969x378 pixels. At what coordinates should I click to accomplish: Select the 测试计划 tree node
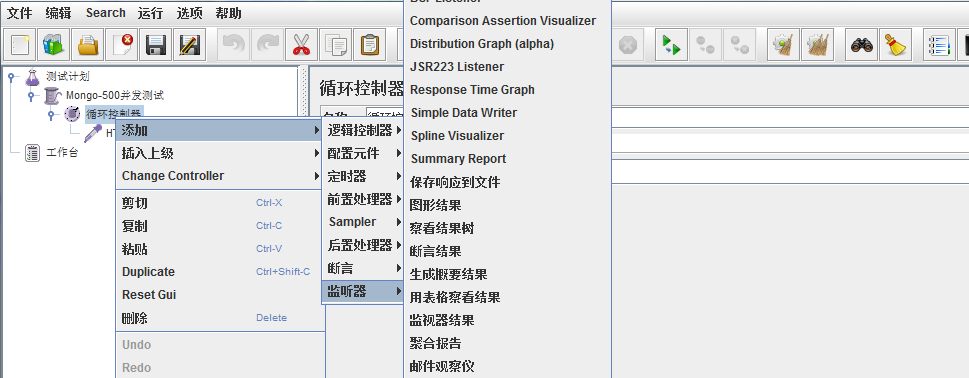pos(67,76)
